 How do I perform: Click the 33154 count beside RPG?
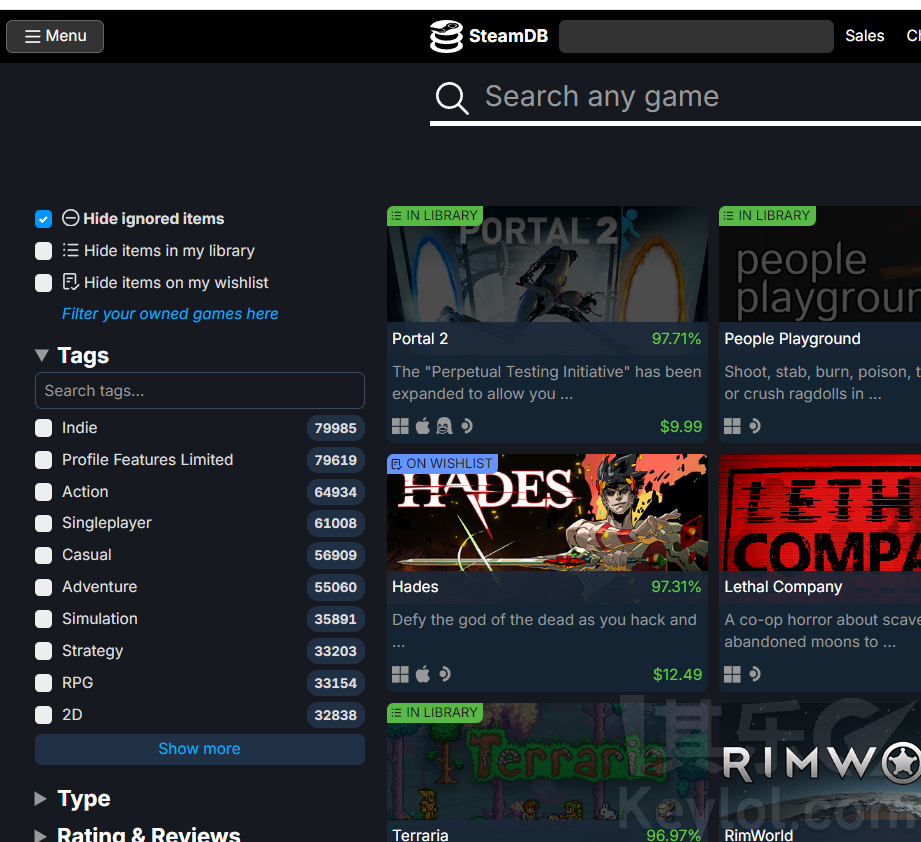click(x=335, y=683)
